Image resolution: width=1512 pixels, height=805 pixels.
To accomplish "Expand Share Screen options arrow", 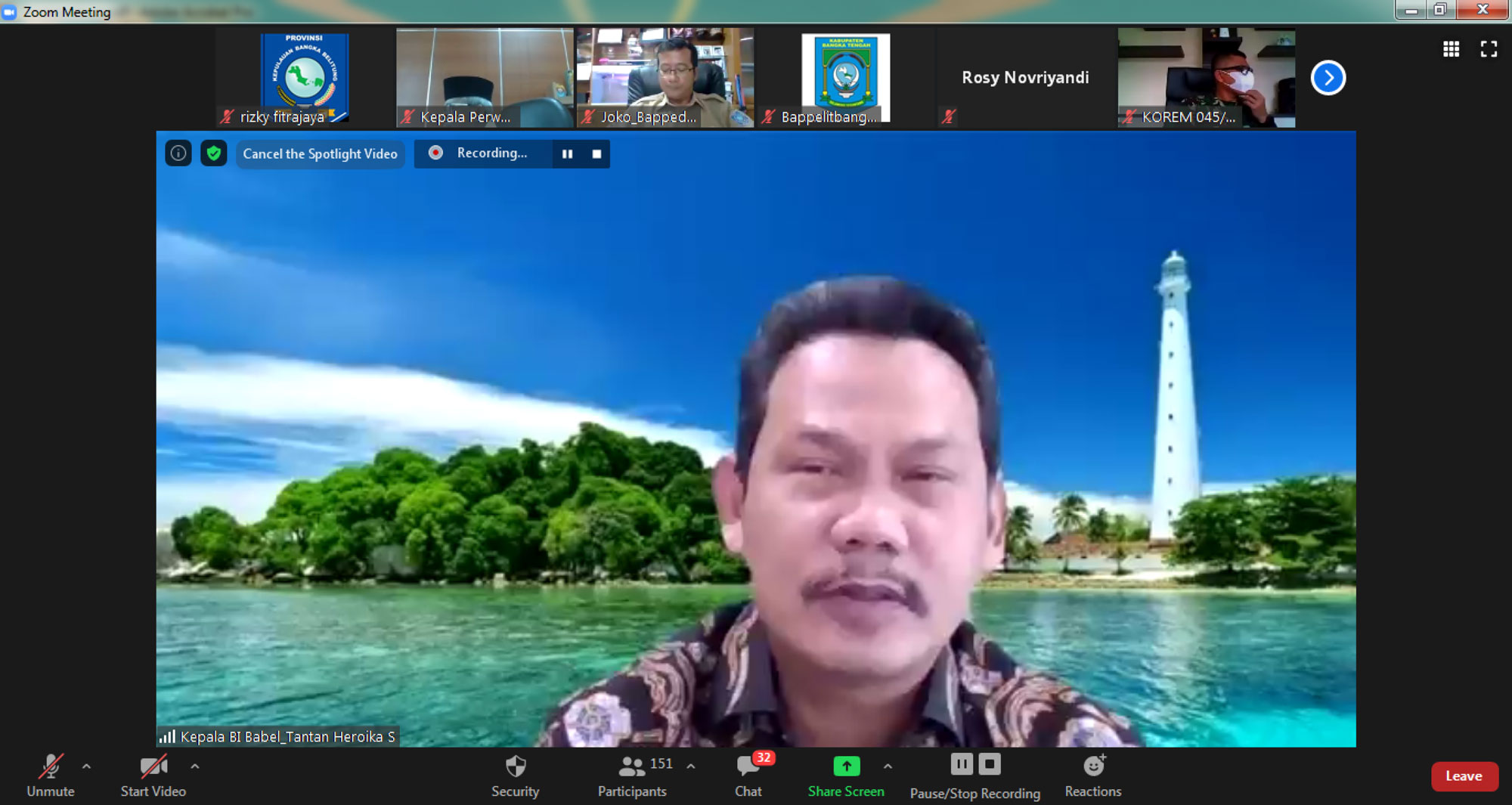I will coord(888,766).
